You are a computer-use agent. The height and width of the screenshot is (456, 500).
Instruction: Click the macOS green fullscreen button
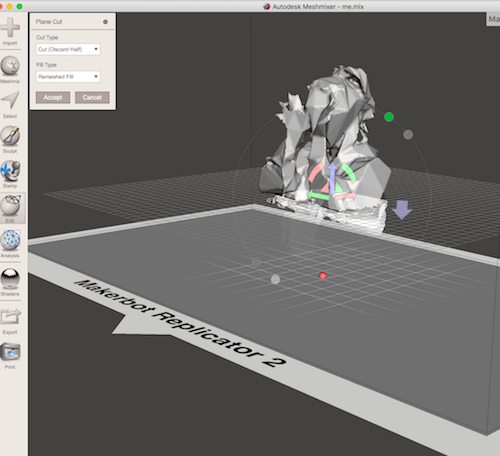19,6
